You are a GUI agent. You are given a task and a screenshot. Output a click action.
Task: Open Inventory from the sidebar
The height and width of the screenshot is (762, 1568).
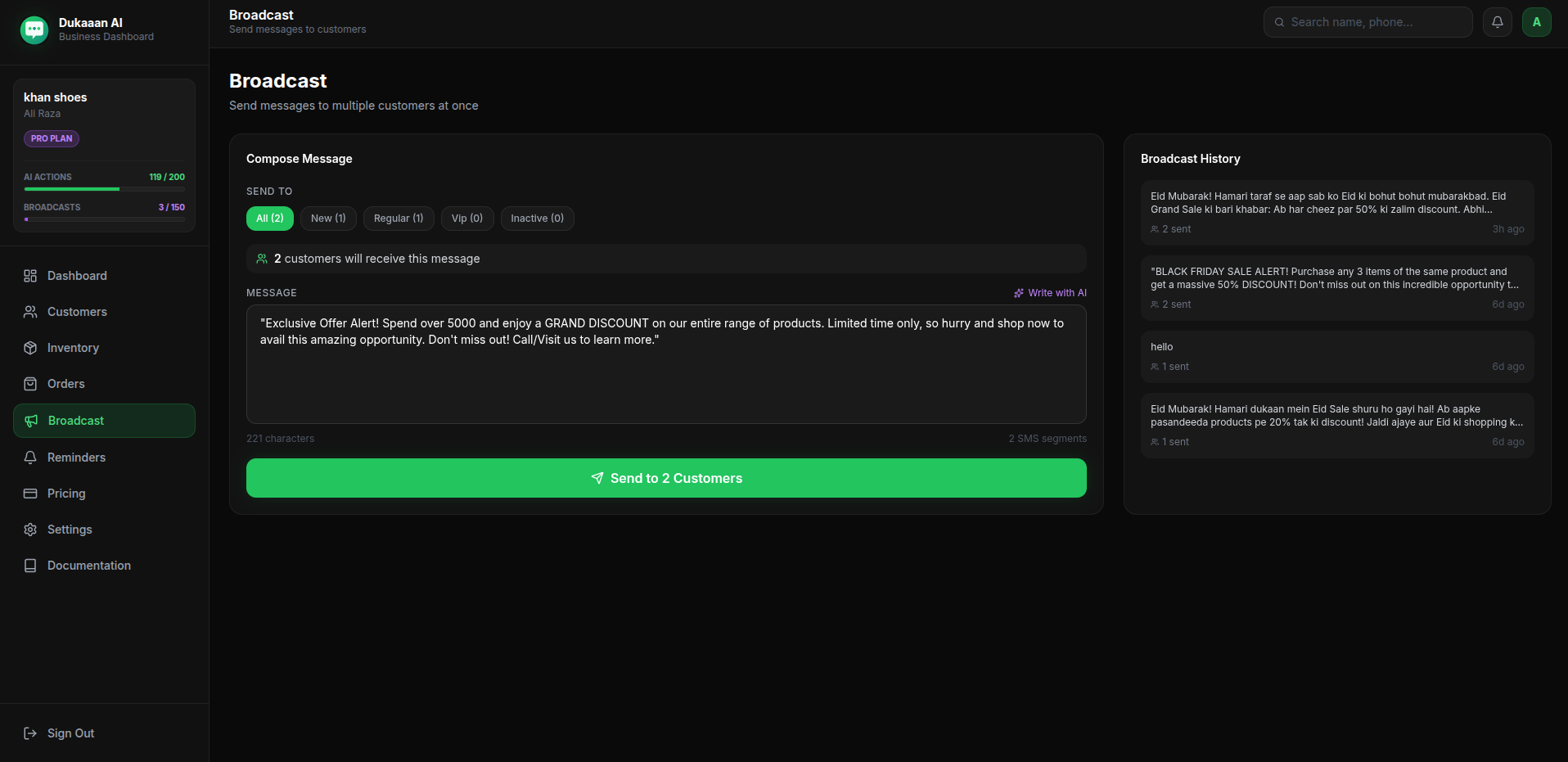coord(30,348)
